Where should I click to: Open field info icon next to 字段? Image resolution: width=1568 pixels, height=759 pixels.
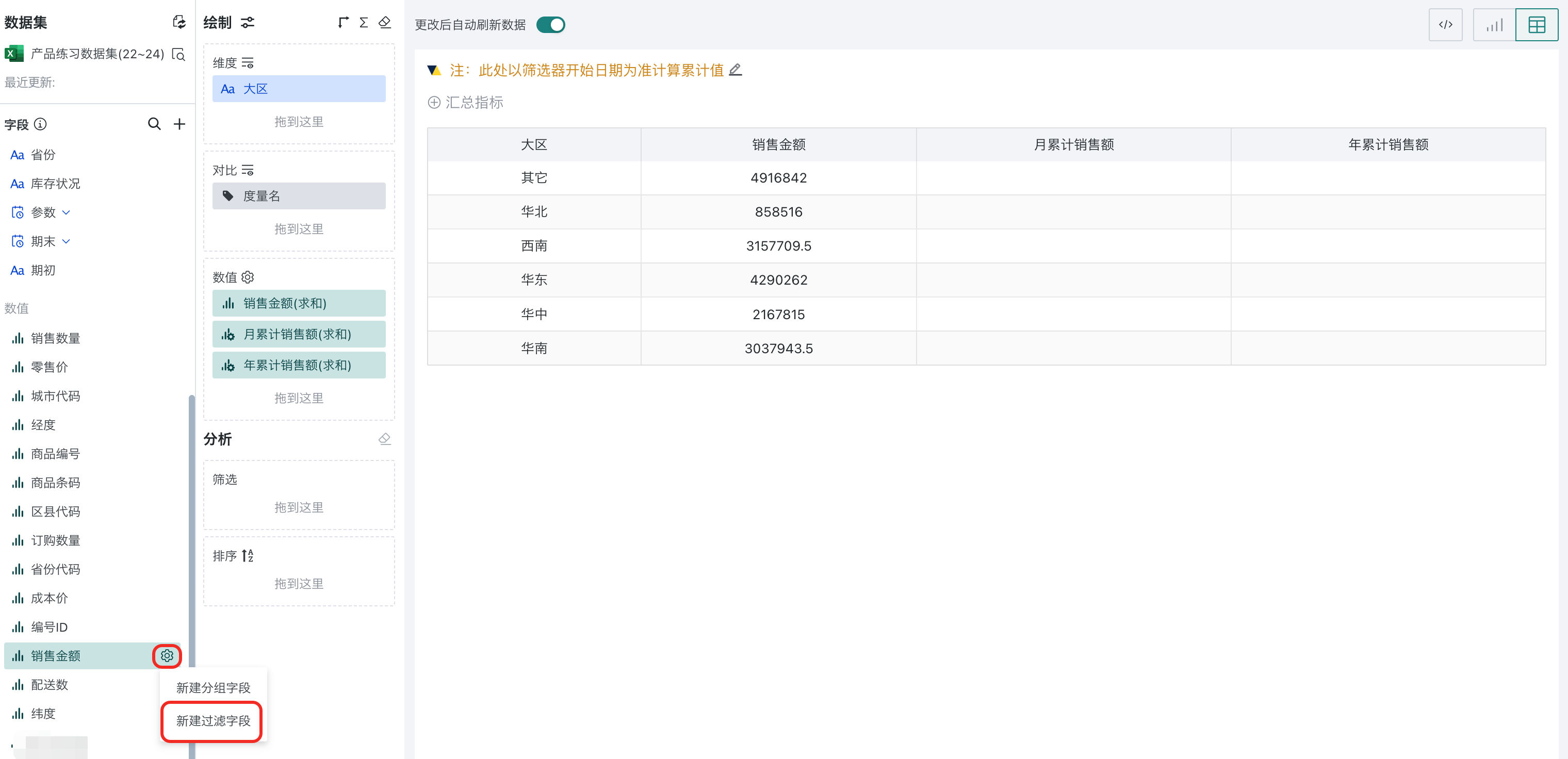[40, 124]
